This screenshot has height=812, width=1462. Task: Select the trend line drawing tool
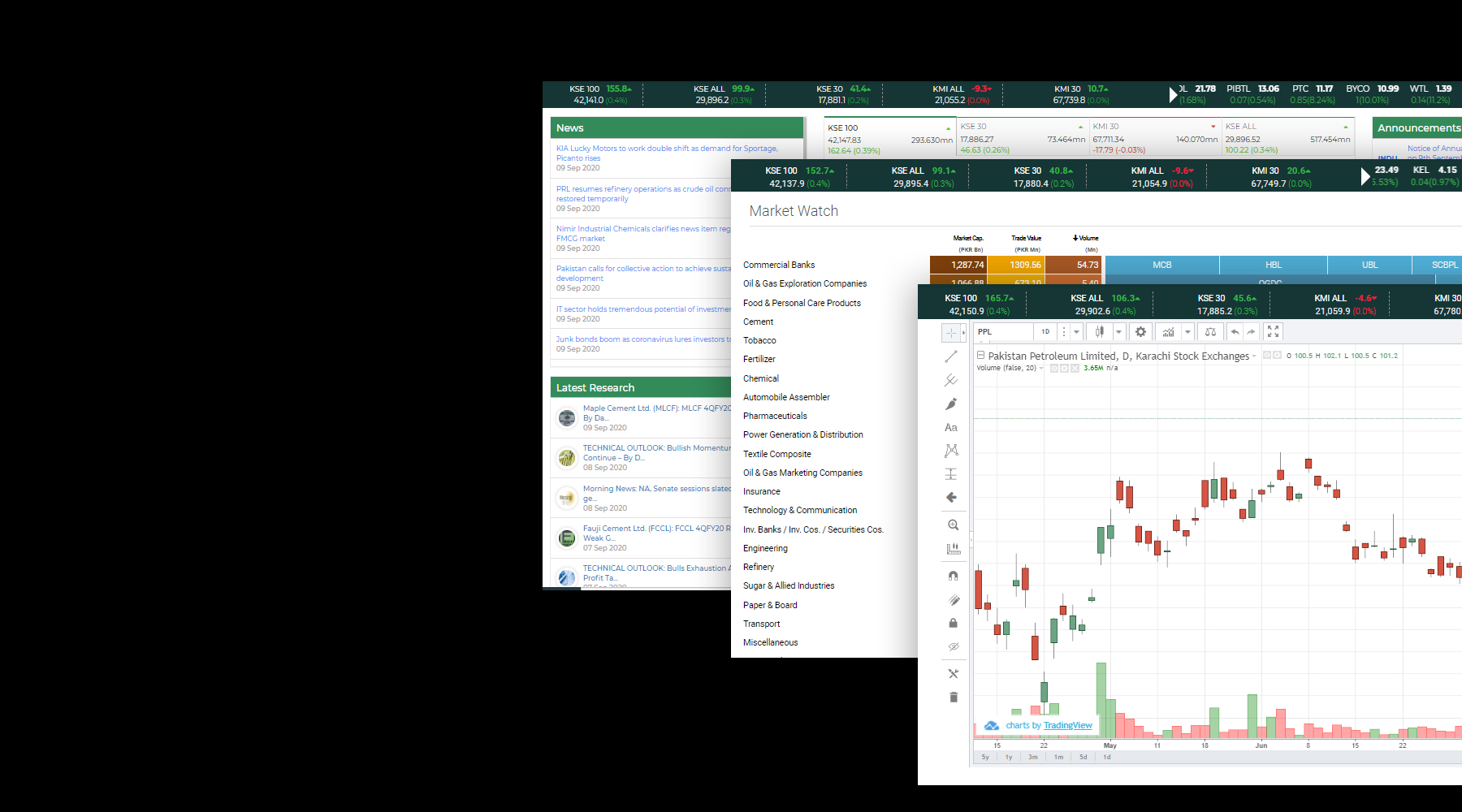[x=951, y=356]
